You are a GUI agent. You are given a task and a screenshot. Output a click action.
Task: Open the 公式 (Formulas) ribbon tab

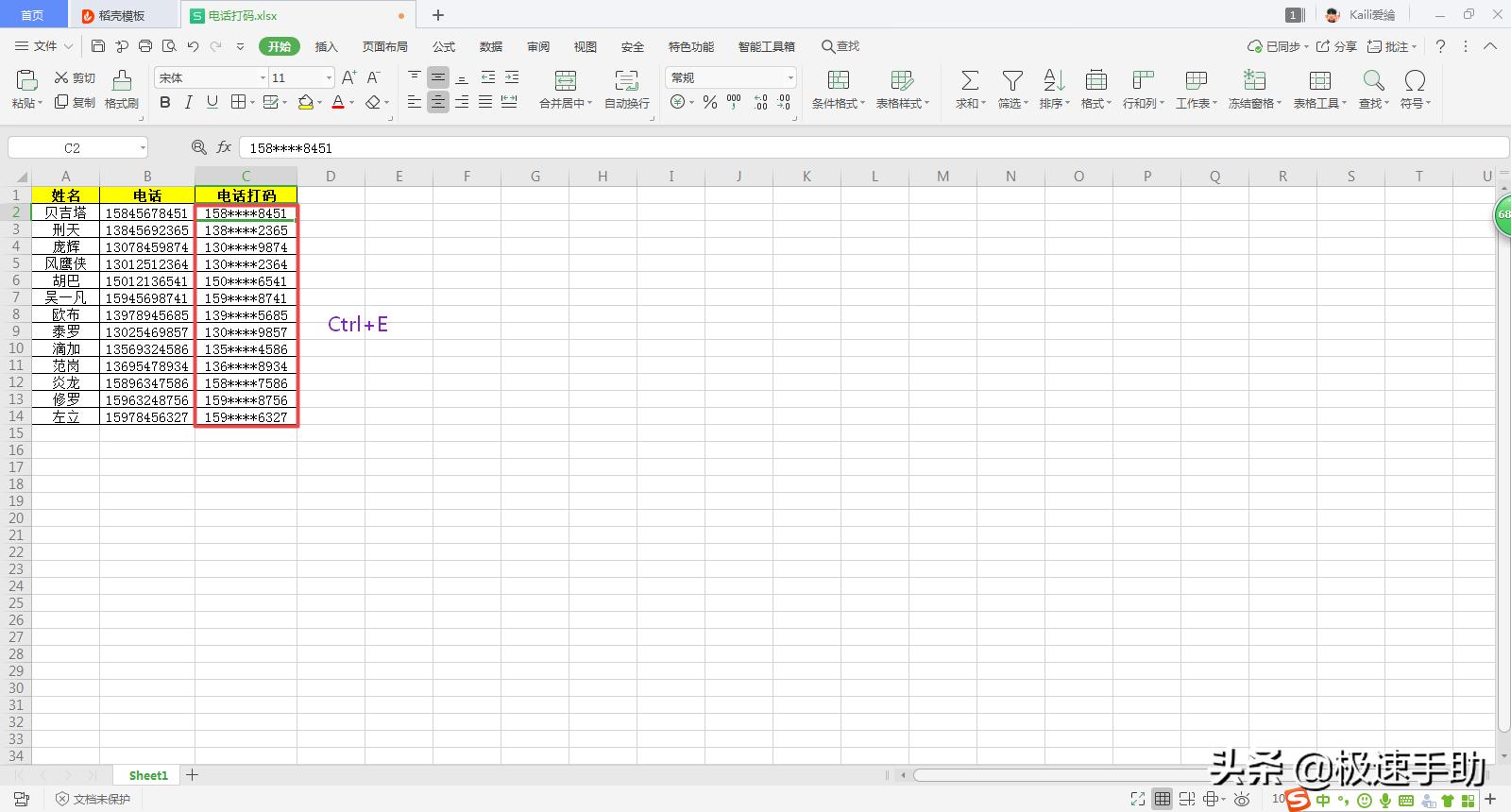pos(444,46)
